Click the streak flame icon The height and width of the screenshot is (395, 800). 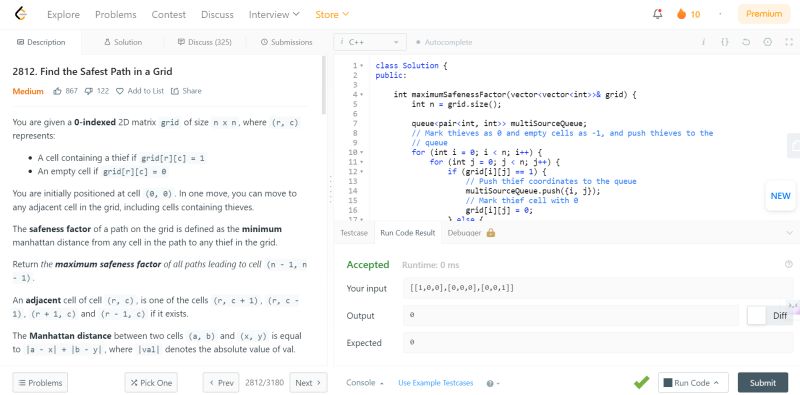681,14
